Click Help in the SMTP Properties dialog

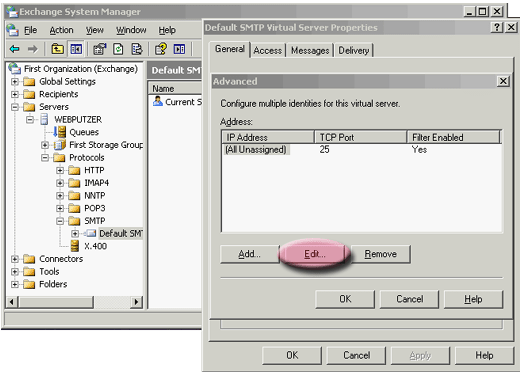click(x=484, y=355)
